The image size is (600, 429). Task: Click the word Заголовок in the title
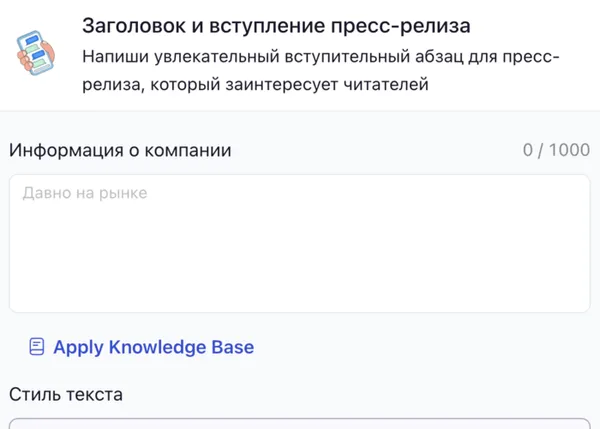coord(131,25)
